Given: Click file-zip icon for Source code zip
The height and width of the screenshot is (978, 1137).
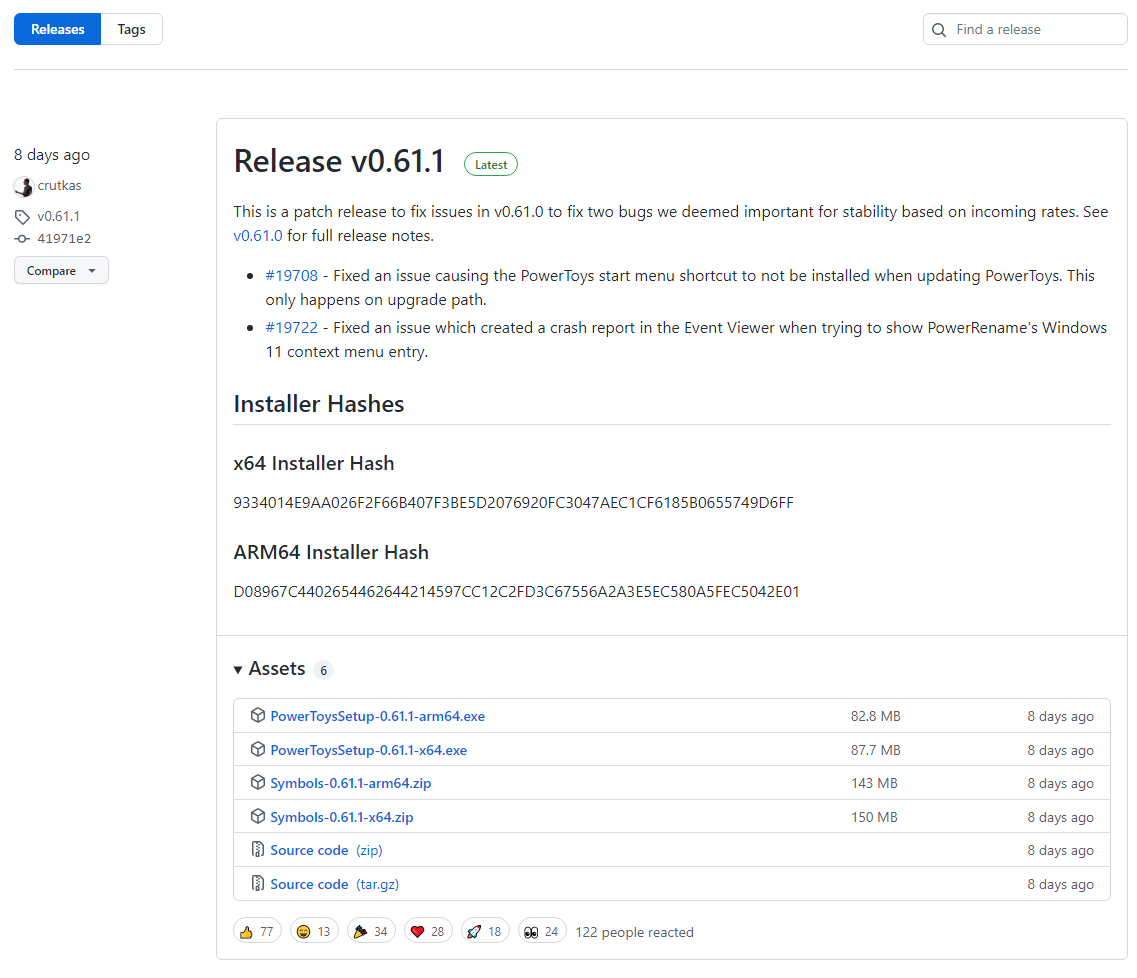Looking at the screenshot, I should pos(257,850).
